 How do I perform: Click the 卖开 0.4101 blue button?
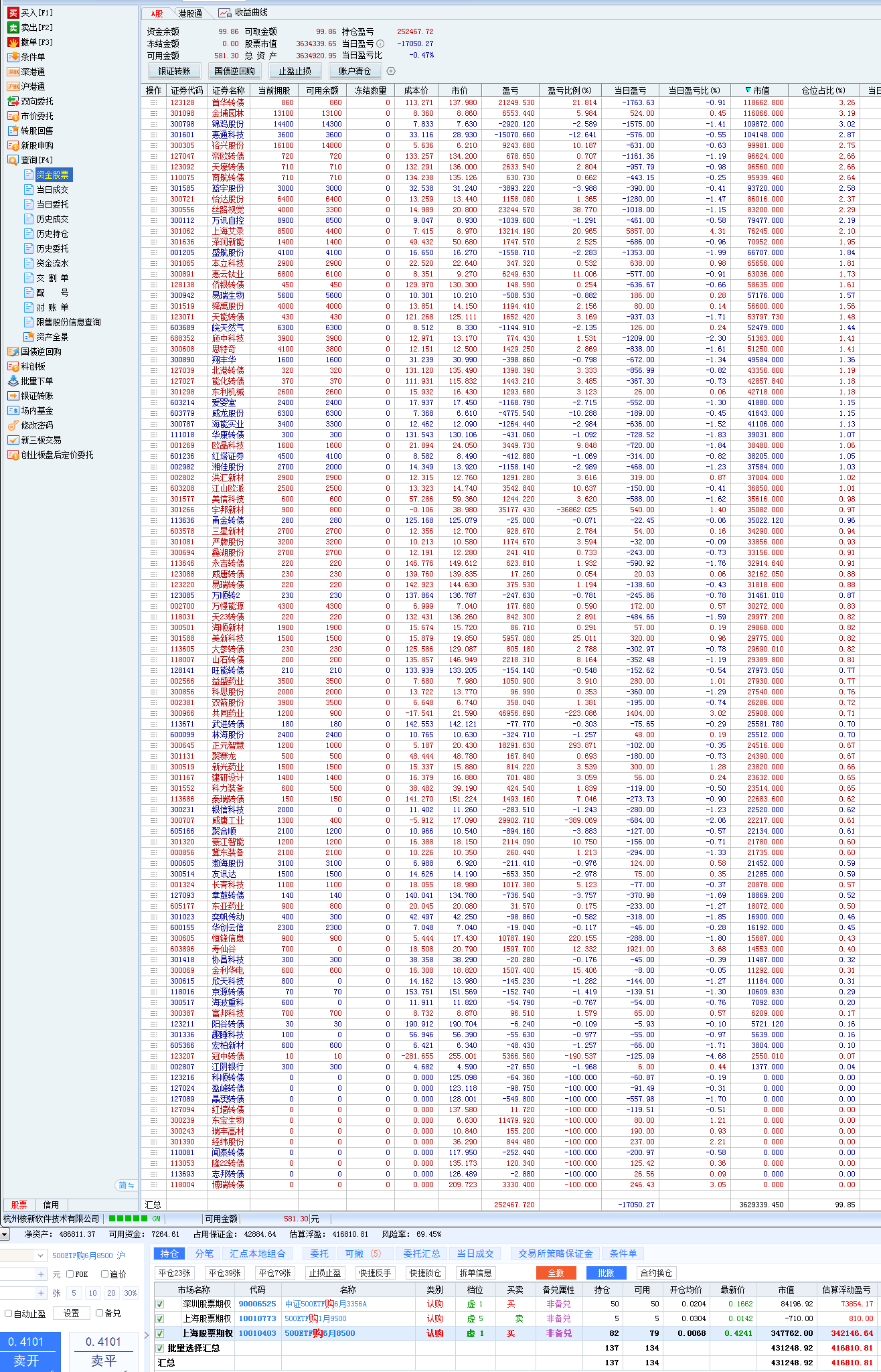pyautogui.click(x=30, y=1351)
